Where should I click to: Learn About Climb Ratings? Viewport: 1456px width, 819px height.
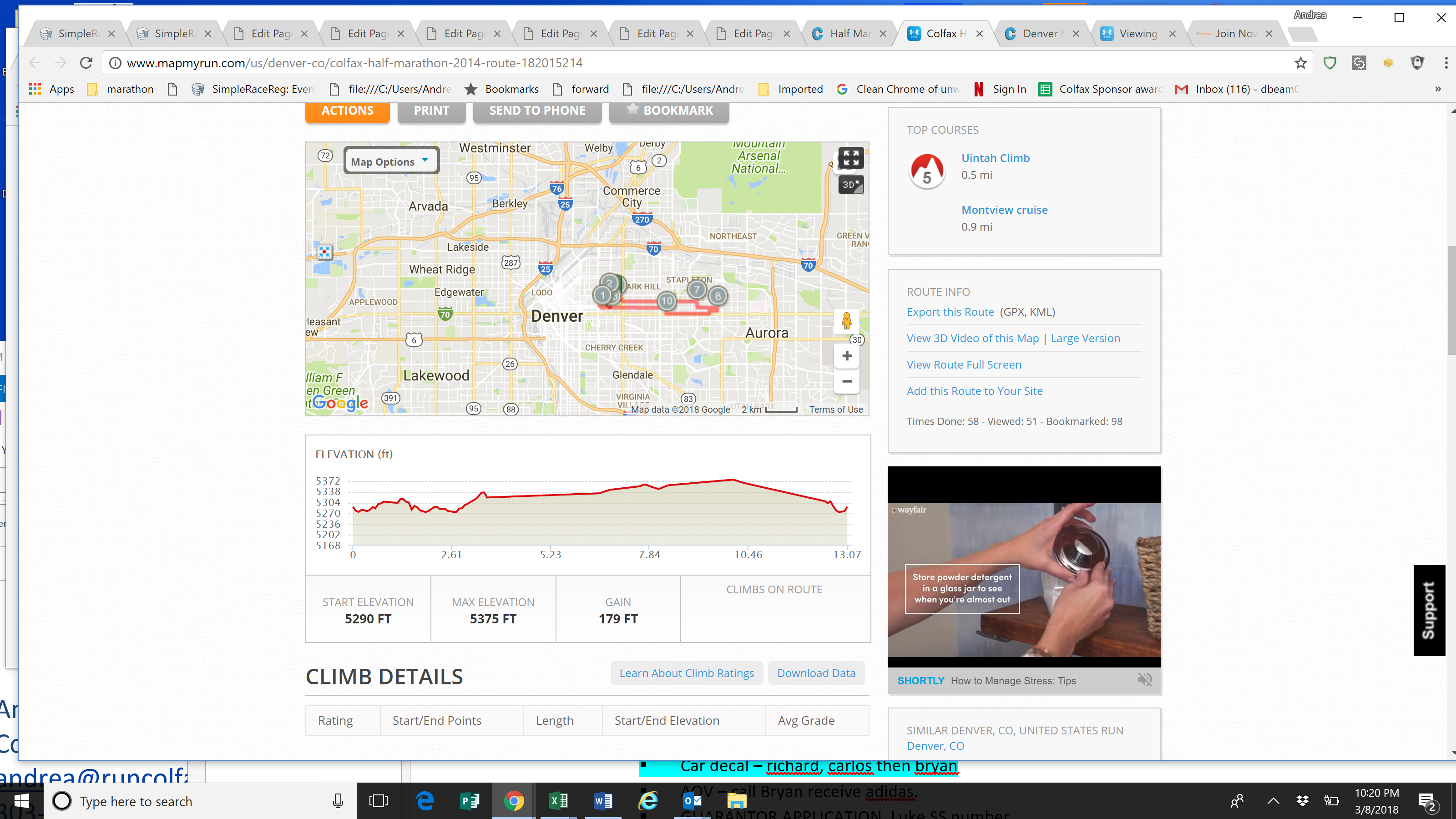click(686, 673)
